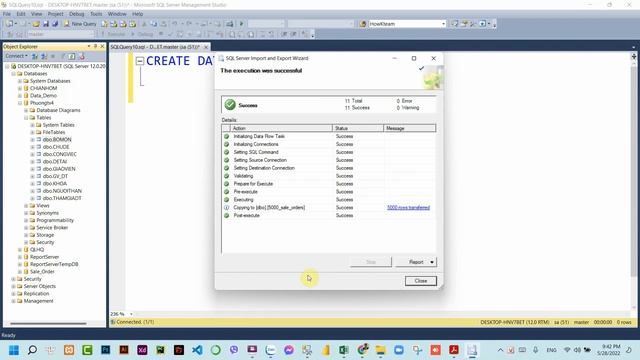
Task: Toggle auto-hide pin on Object Explorer panel
Action: click(96, 47)
